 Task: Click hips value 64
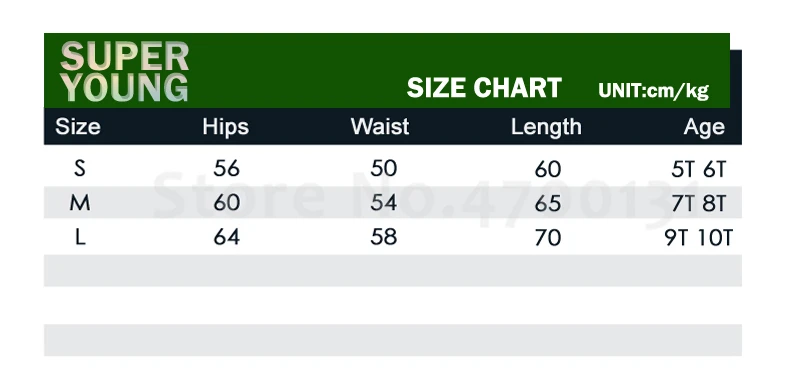click(x=226, y=237)
